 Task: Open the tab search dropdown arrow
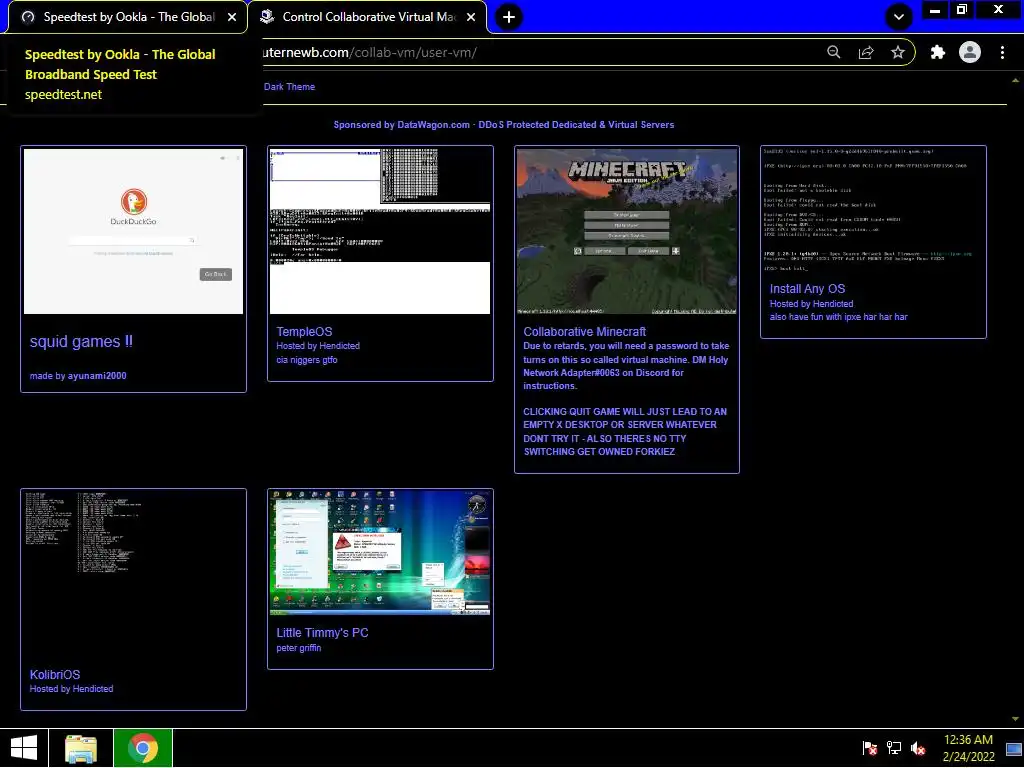[x=899, y=17]
